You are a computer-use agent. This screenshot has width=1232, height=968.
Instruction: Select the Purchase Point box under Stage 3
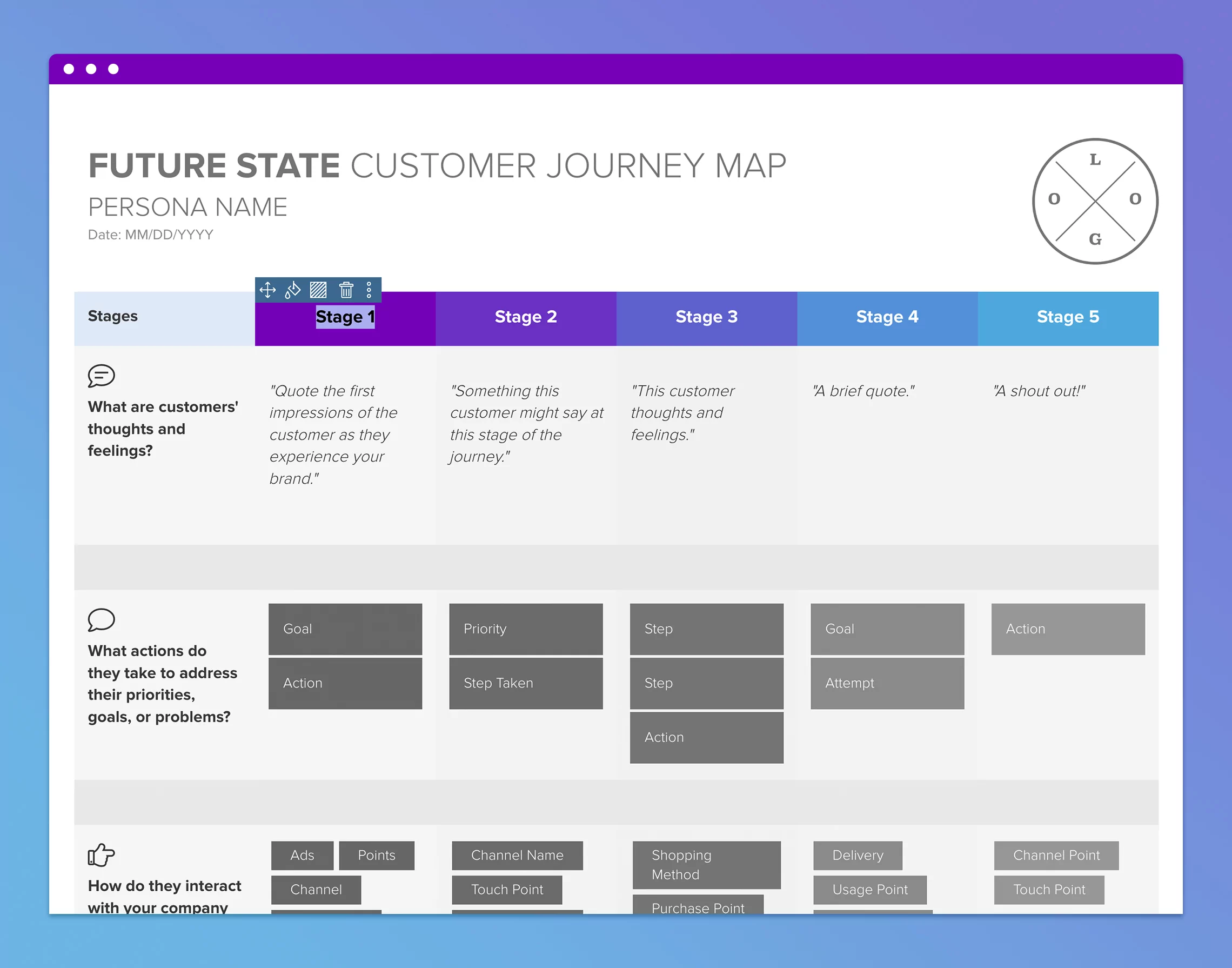pyautogui.click(x=698, y=908)
